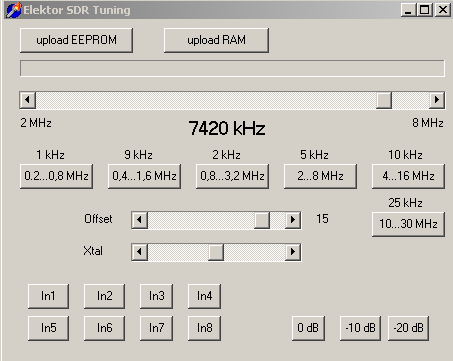The width and height of the screenshot is (453, 361).
Task: Choose input In7
Action: pos(156,328)
